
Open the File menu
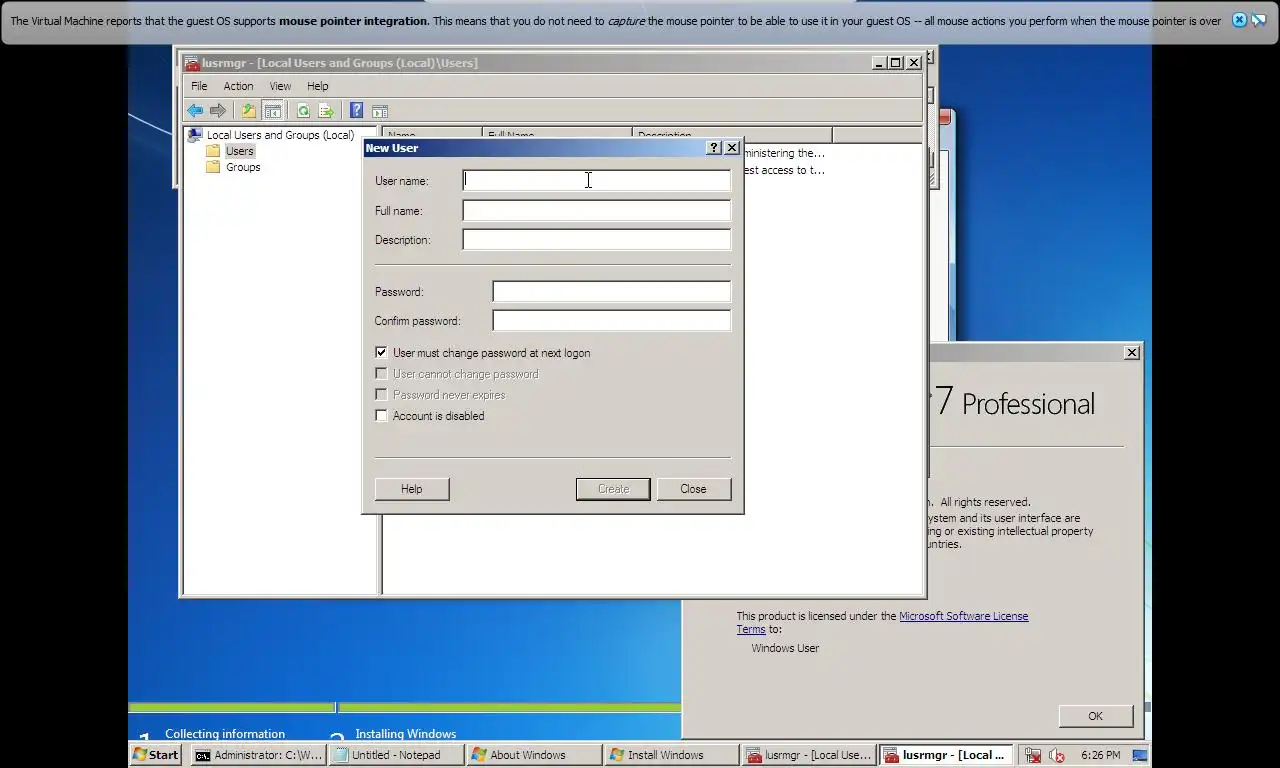coord(199,86)
